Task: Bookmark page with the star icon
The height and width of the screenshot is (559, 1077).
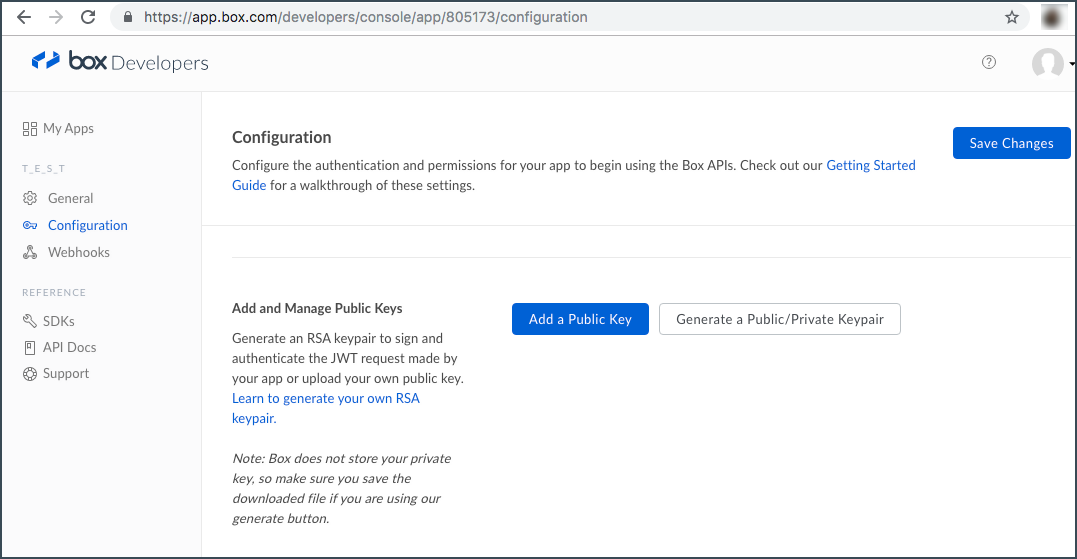Action: [1012, 17]
